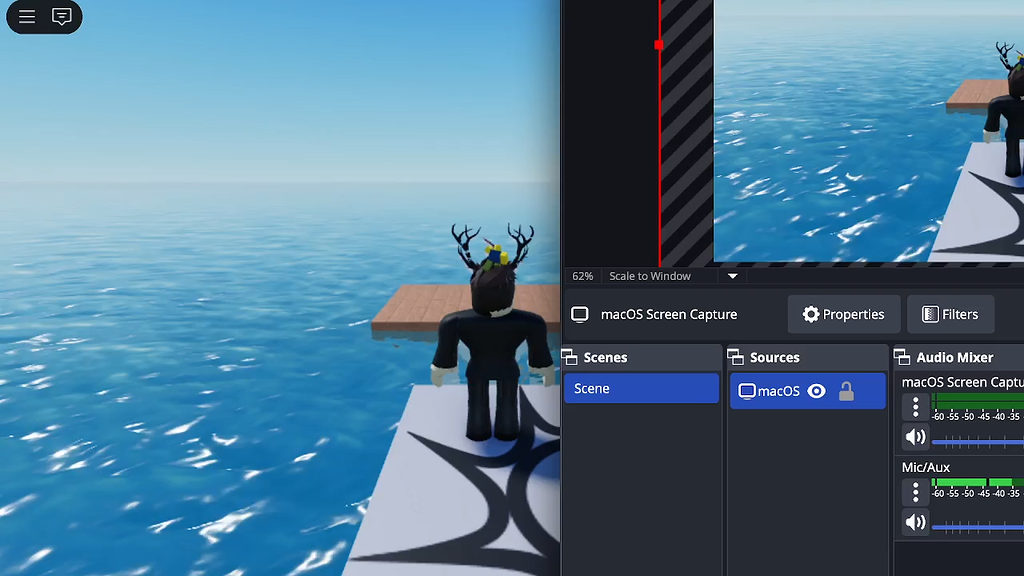Click the Scale to Window label

tap(650, 276)
